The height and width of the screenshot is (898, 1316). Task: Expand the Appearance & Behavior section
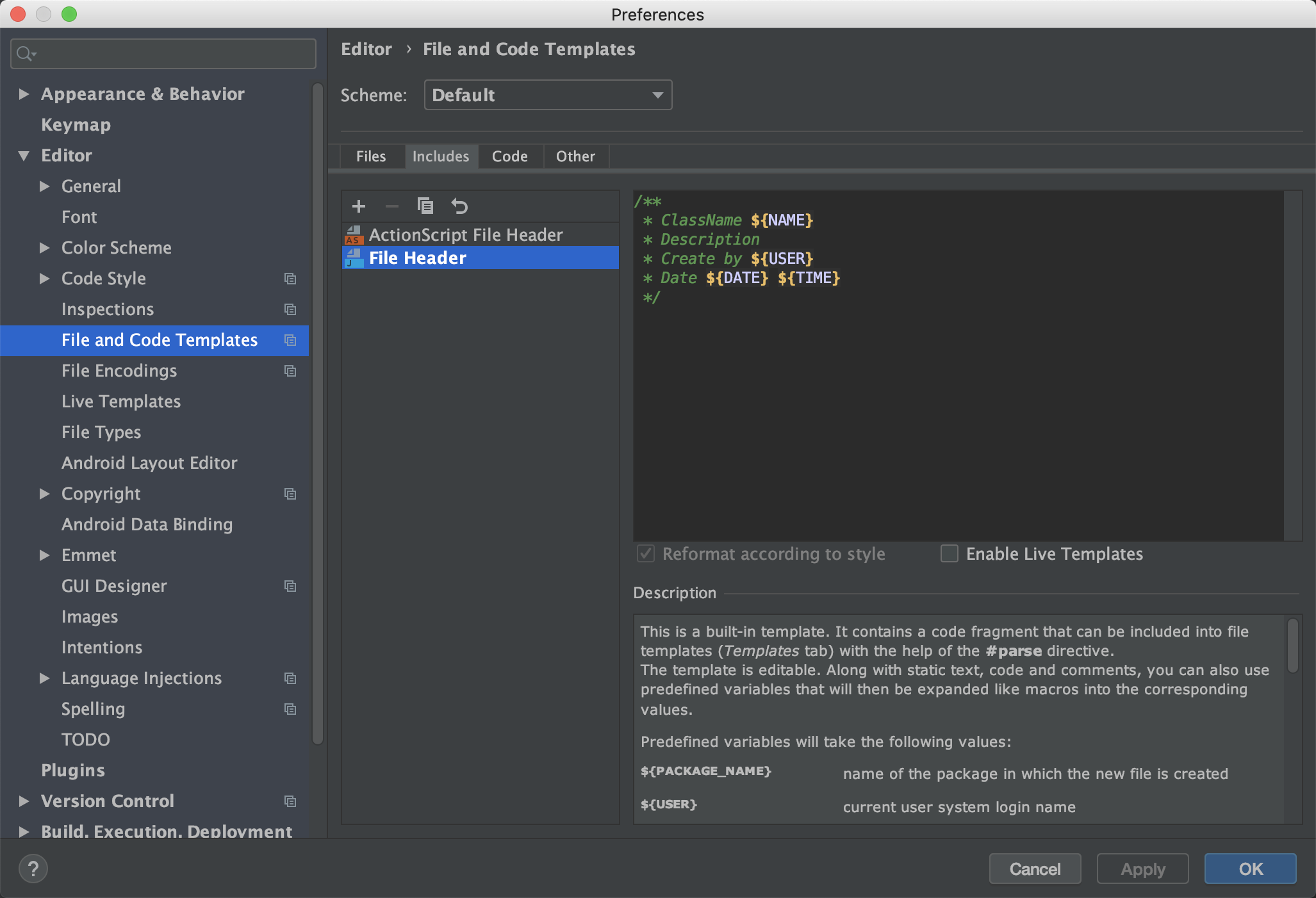[x=24, y=94]
